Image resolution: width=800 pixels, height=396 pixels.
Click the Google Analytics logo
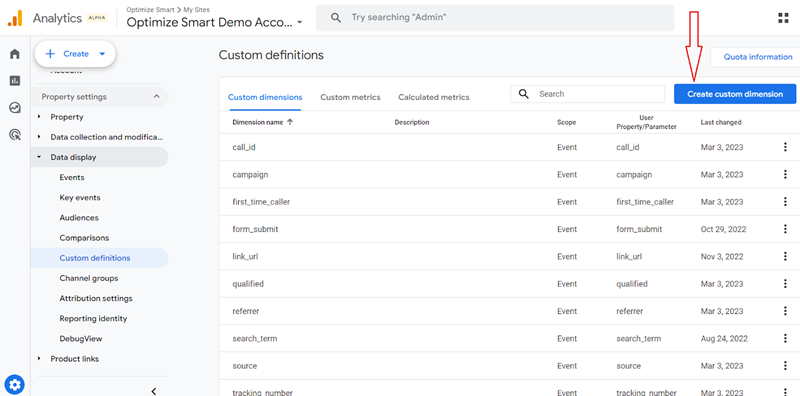click(x=15, y=18)
